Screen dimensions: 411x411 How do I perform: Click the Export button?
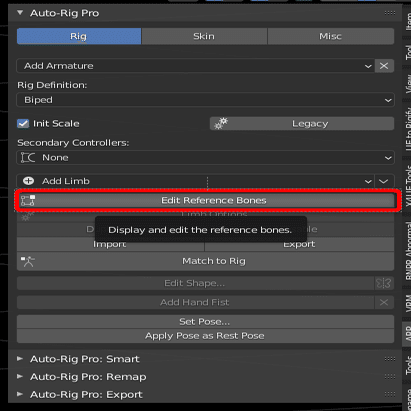coord(299,244)
